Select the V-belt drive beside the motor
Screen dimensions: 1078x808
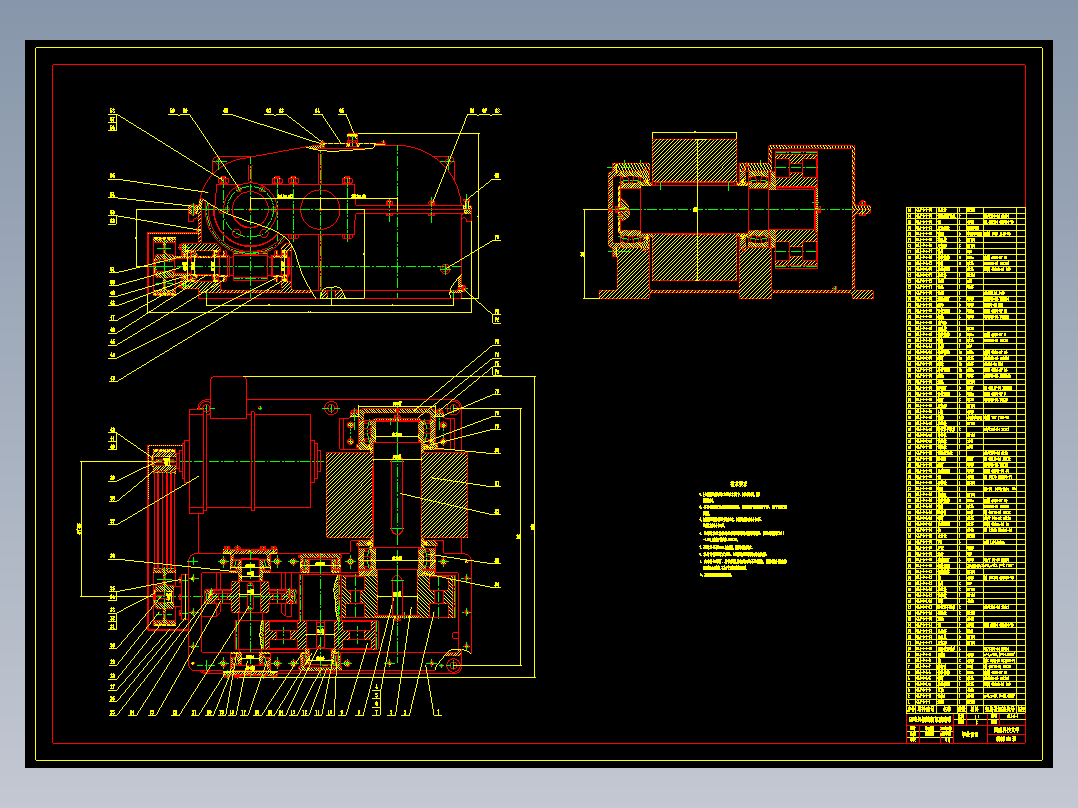coord(165,536)
